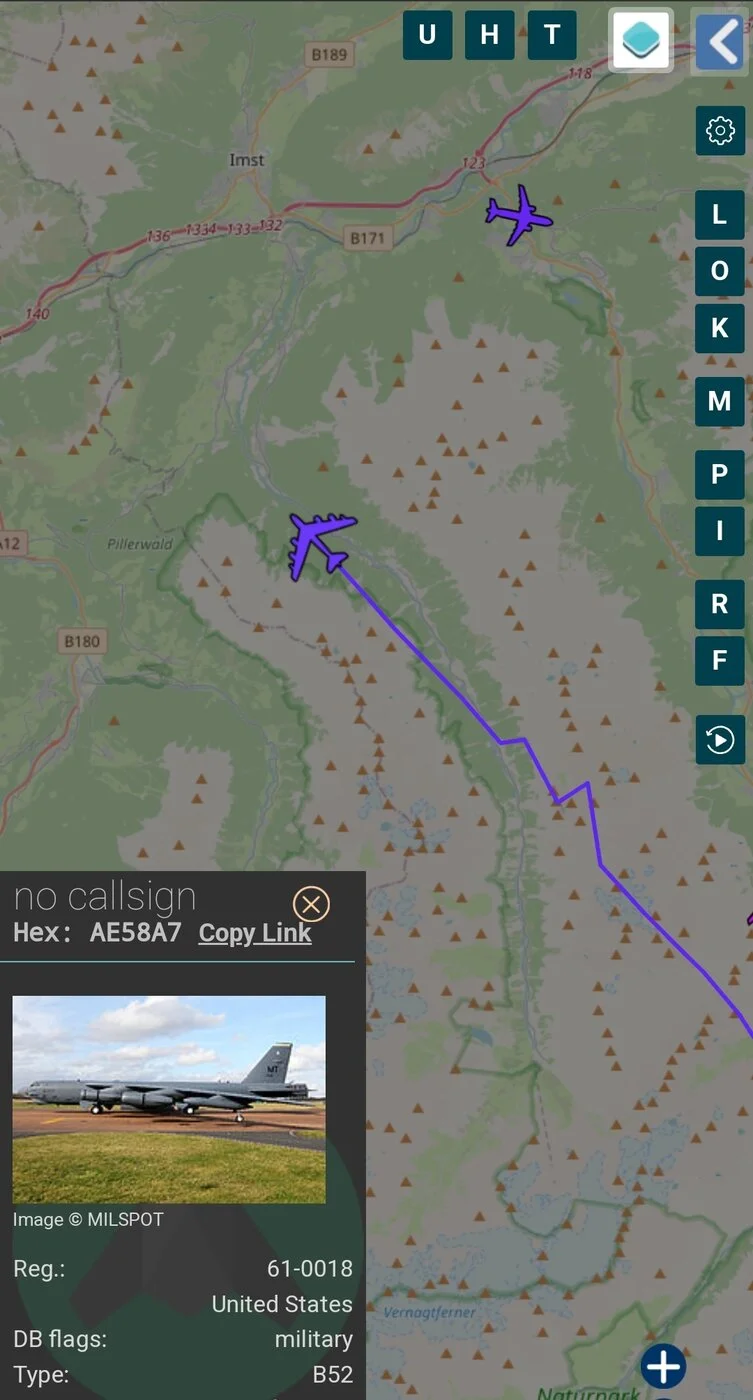Click the O map option button
Screen dimensions: 753x1400
click(720, 271)
